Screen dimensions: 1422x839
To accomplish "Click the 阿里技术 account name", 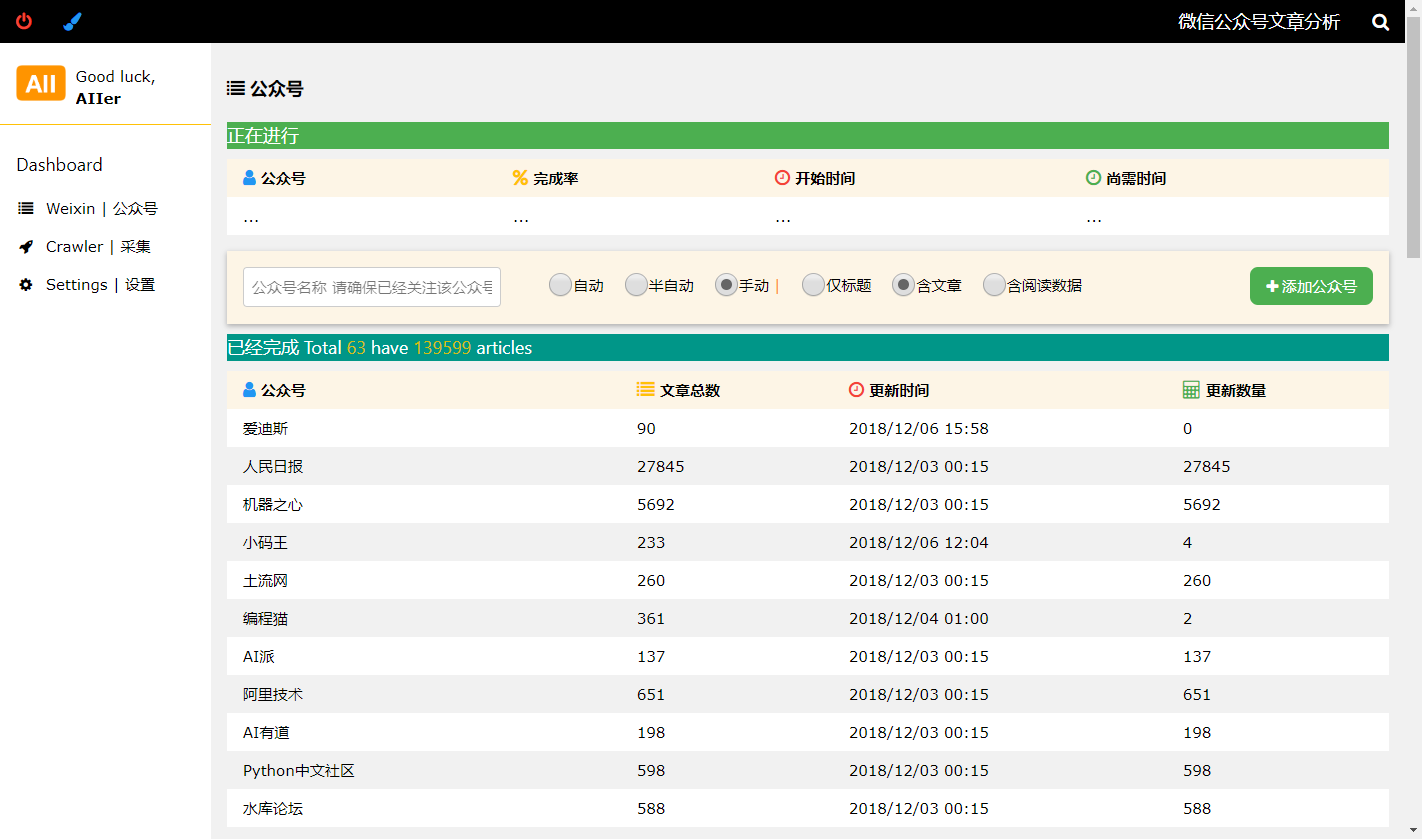I will coord(273,694).
